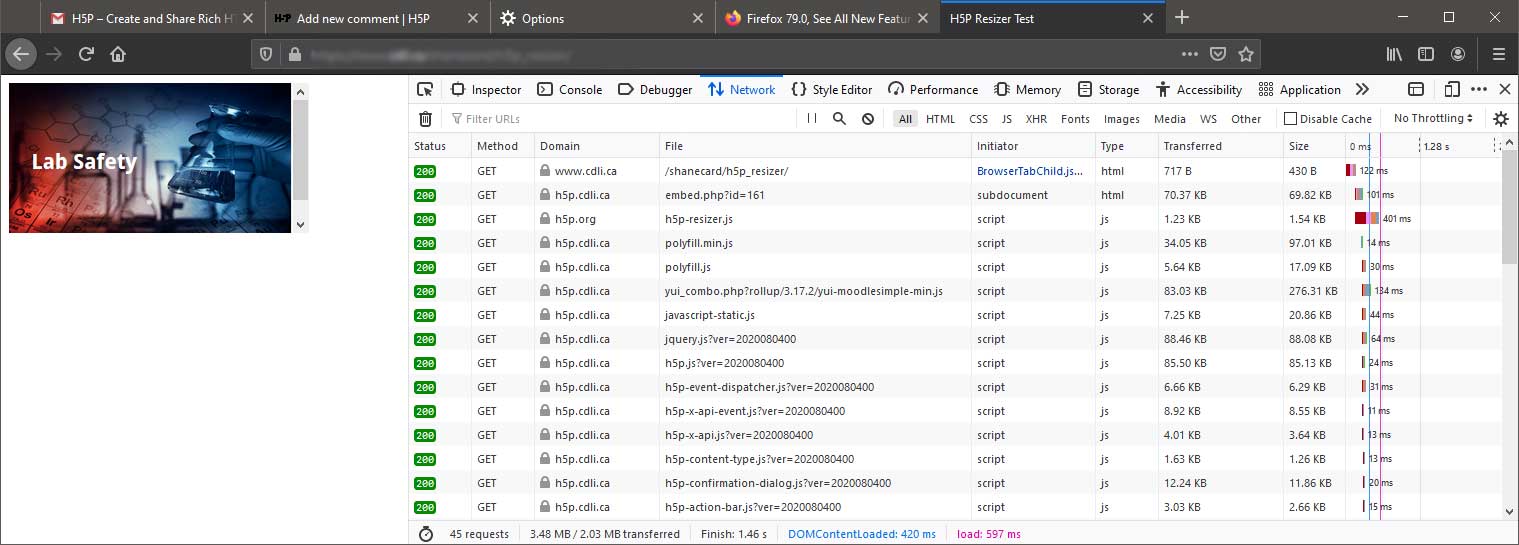Open the Storage tab
The height and width of the screenshot is (545, 1519).
[x=1108, y=89]
